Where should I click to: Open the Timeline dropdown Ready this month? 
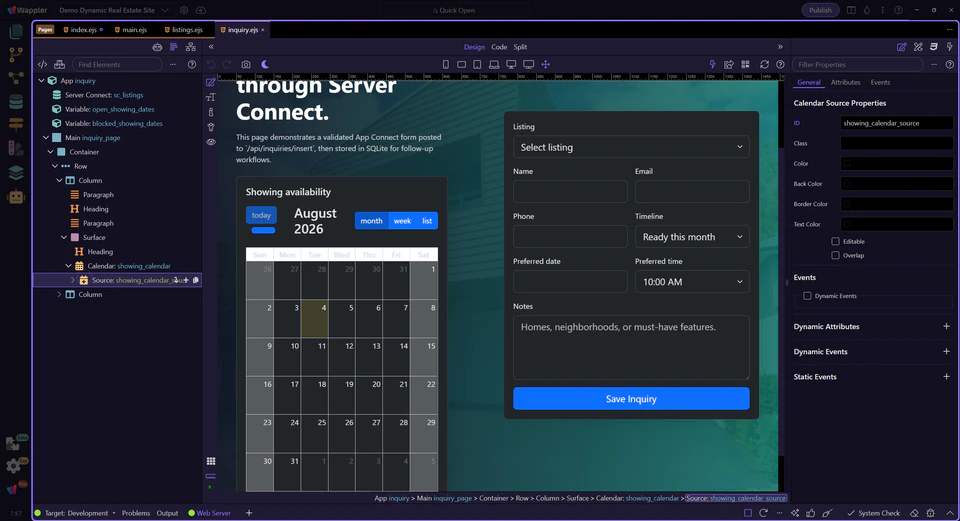coord(692,237)
